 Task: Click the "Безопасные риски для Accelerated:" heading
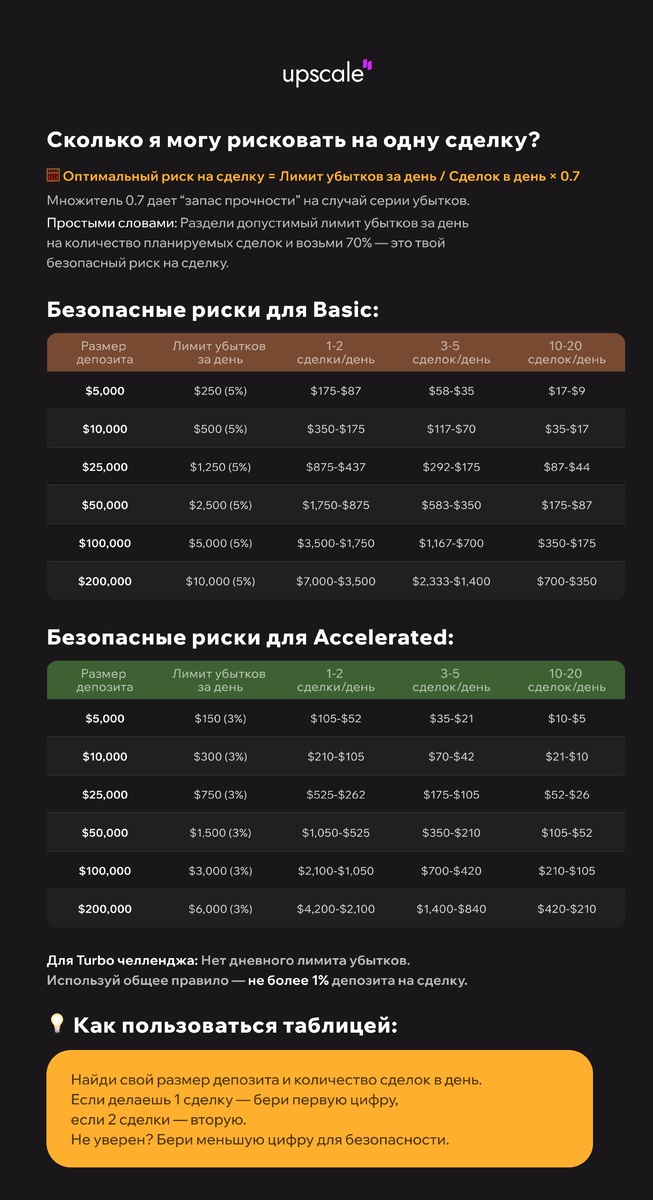point(250,637)
